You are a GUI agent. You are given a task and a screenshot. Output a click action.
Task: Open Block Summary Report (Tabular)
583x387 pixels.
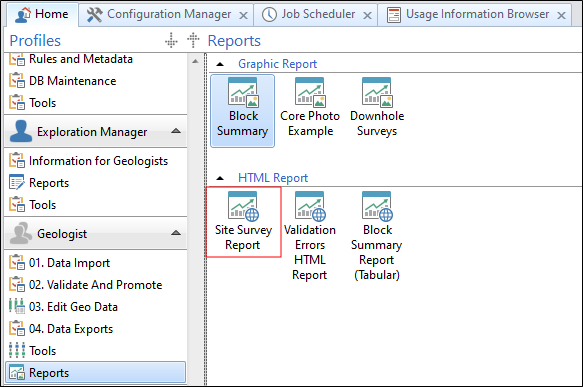tap(377, 236)
